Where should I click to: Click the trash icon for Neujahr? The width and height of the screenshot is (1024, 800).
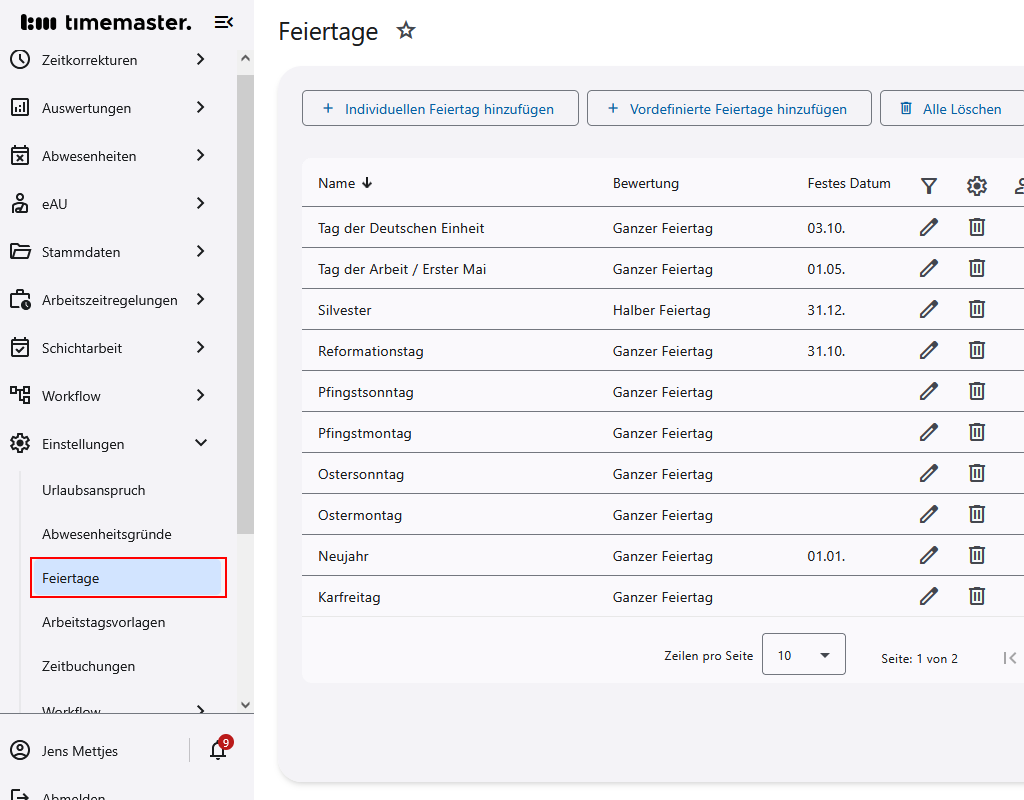(977, 555)
